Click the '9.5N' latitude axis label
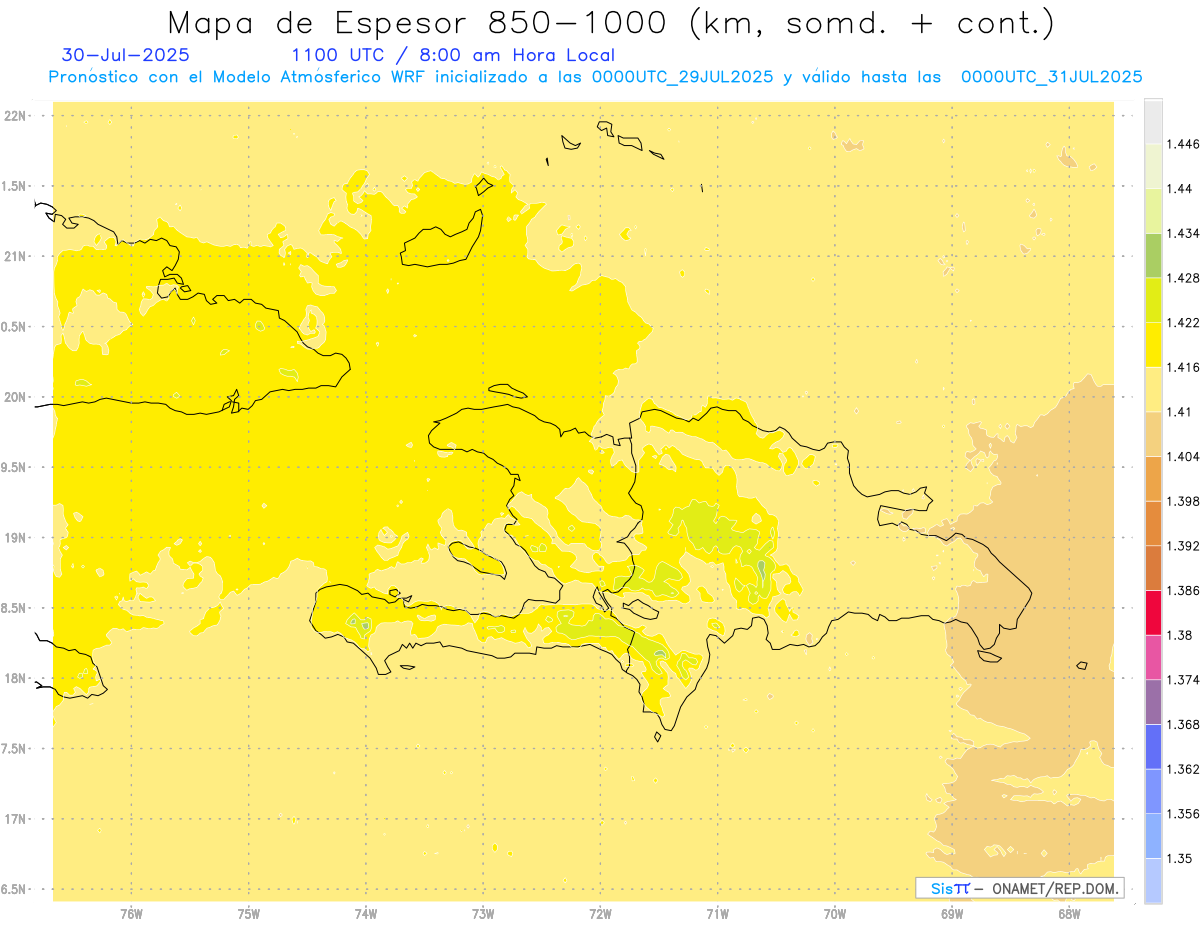The width and height of the screenshot is (1200, 927). click(15, 468)
